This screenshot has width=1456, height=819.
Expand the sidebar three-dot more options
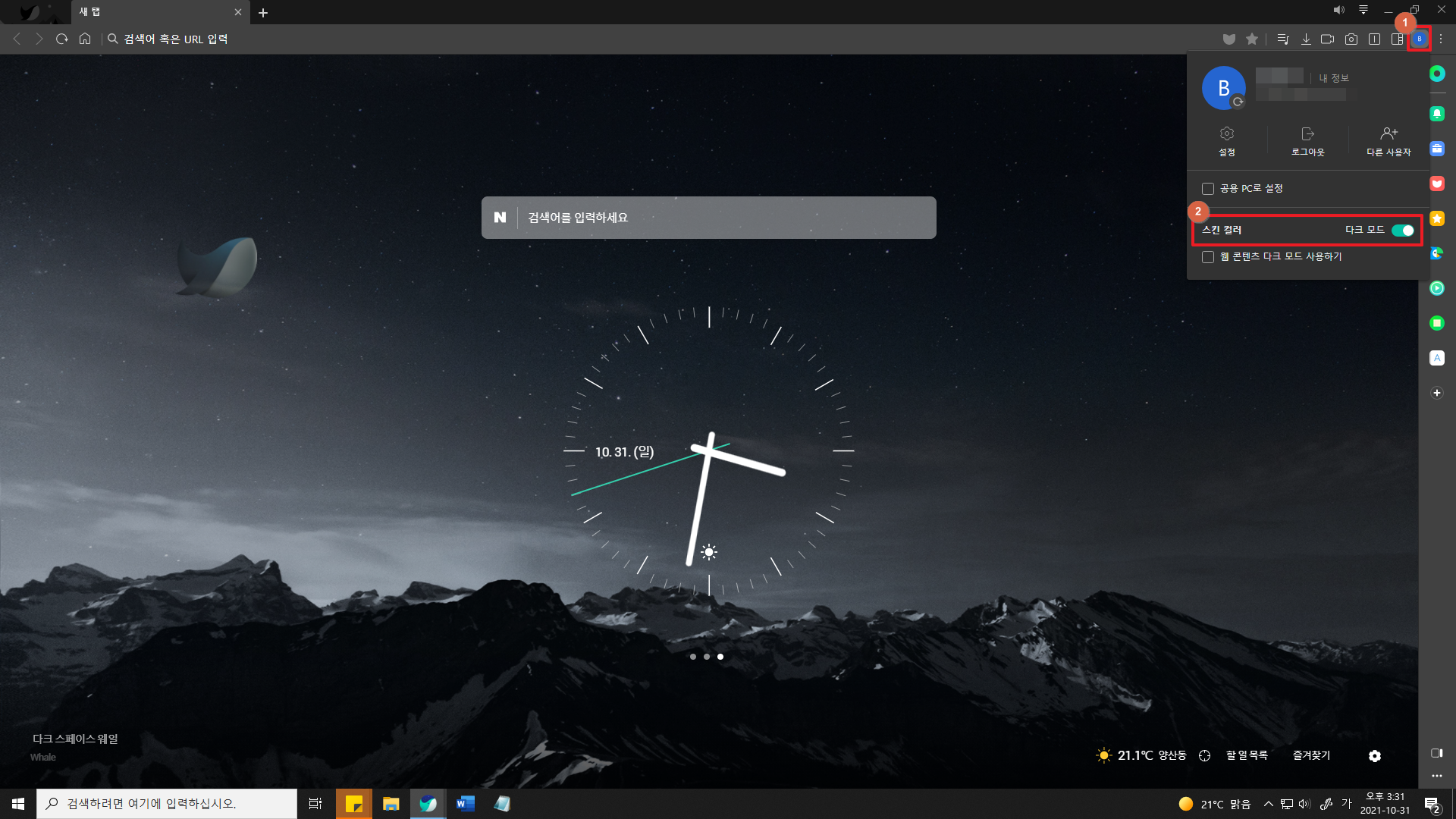coord(1437,776)
